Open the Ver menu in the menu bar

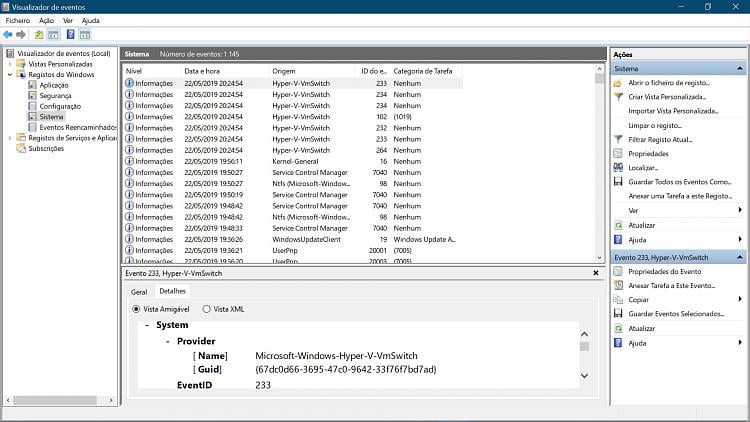point(68,21)
